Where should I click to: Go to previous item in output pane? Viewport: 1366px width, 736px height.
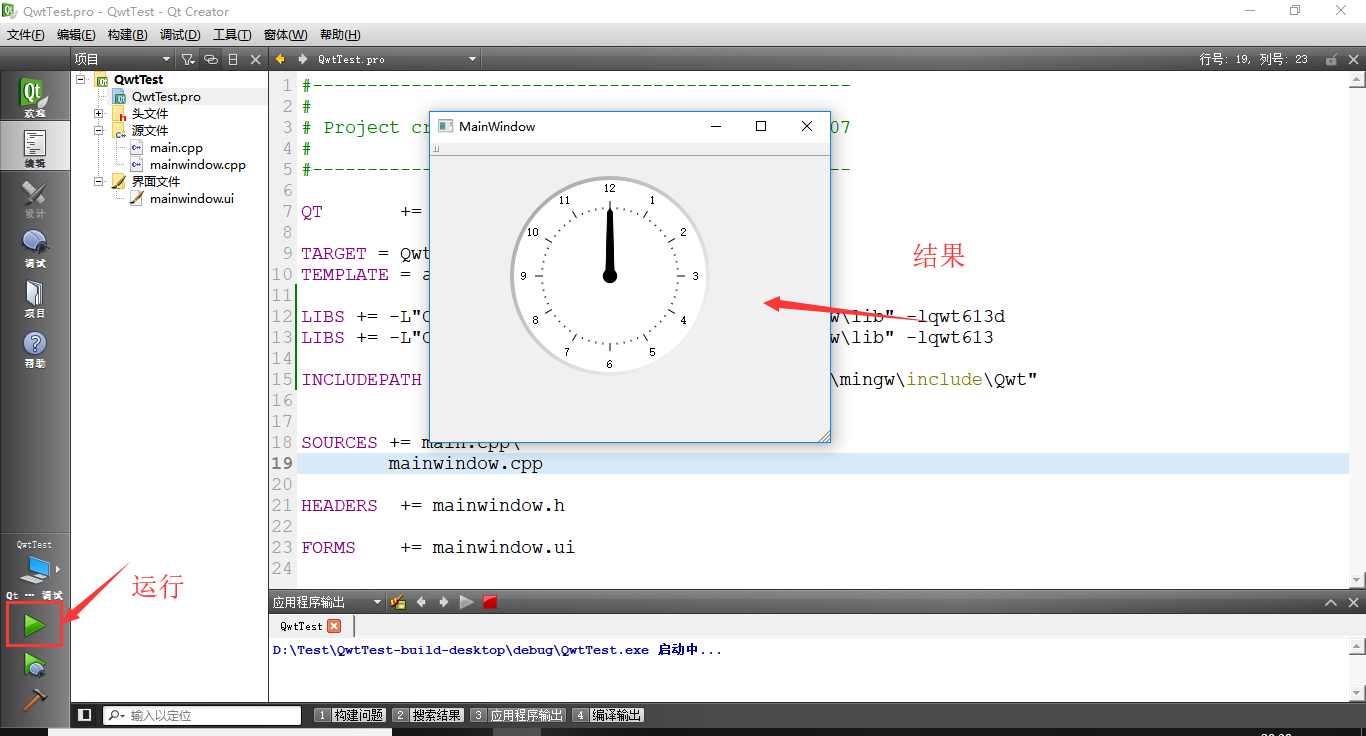421,602
